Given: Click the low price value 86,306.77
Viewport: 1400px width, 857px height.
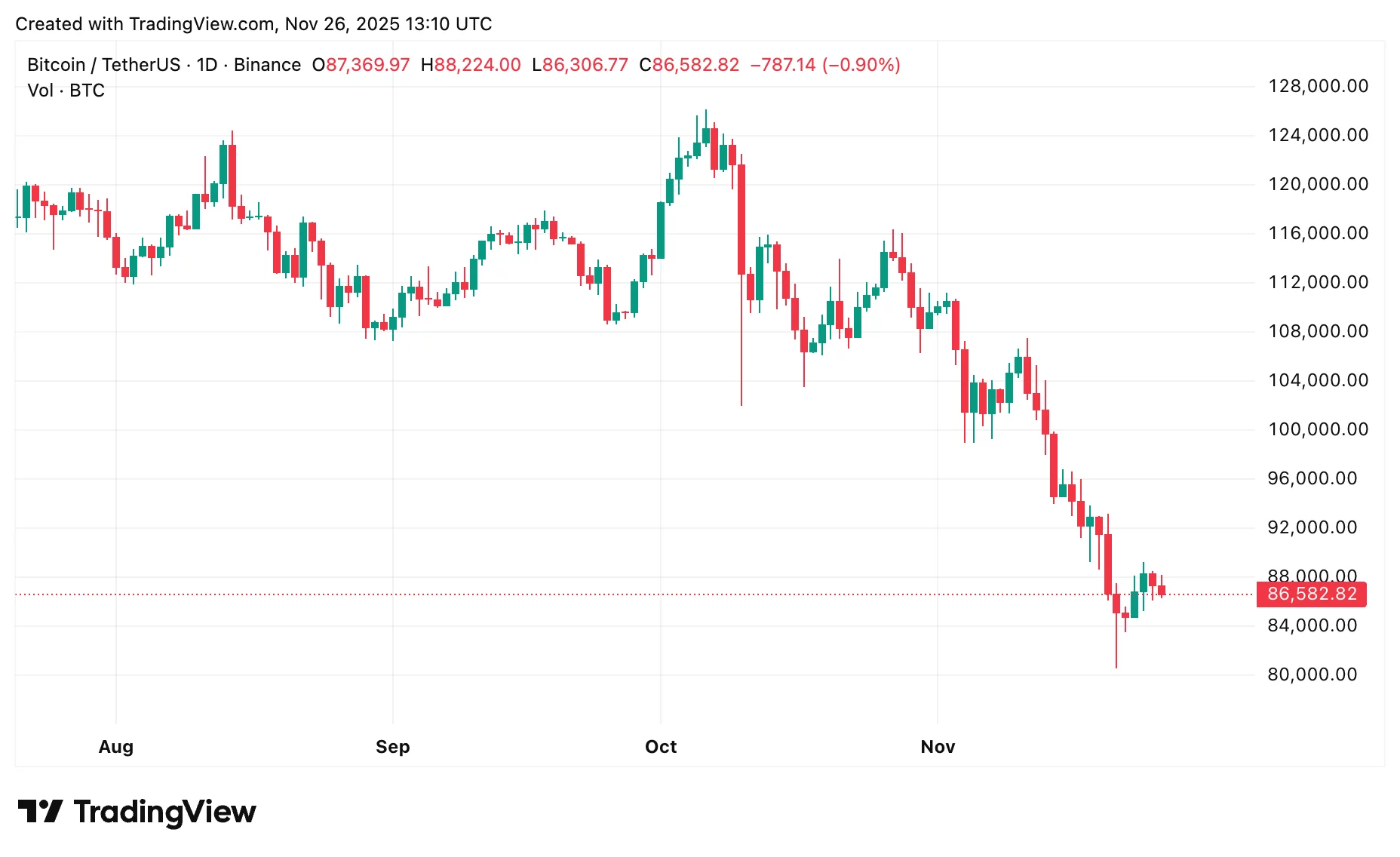Looking at the screenshot, I should 585,65.
